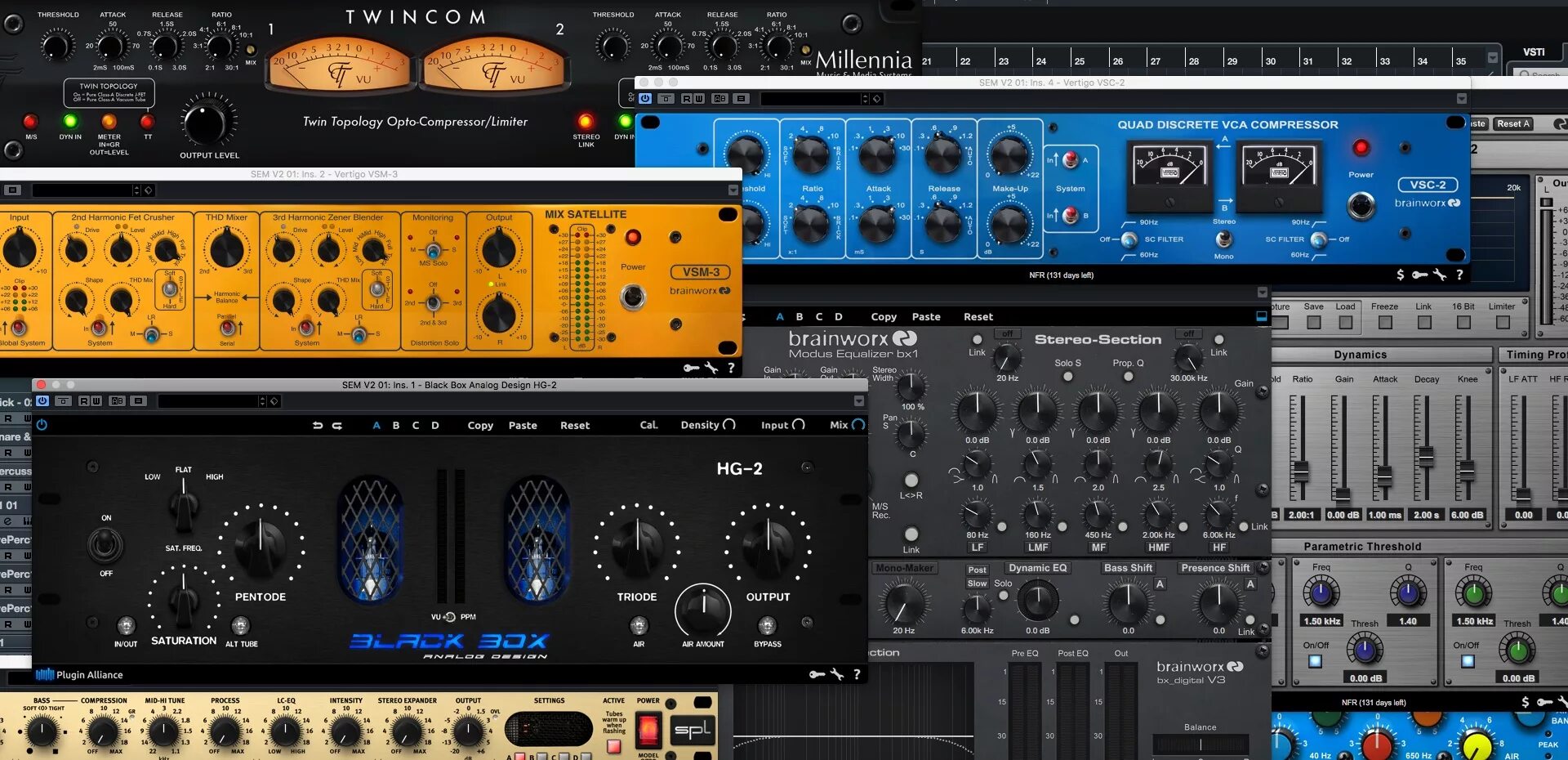Click the HG-2 plugin power icon

tap(42, 425)
